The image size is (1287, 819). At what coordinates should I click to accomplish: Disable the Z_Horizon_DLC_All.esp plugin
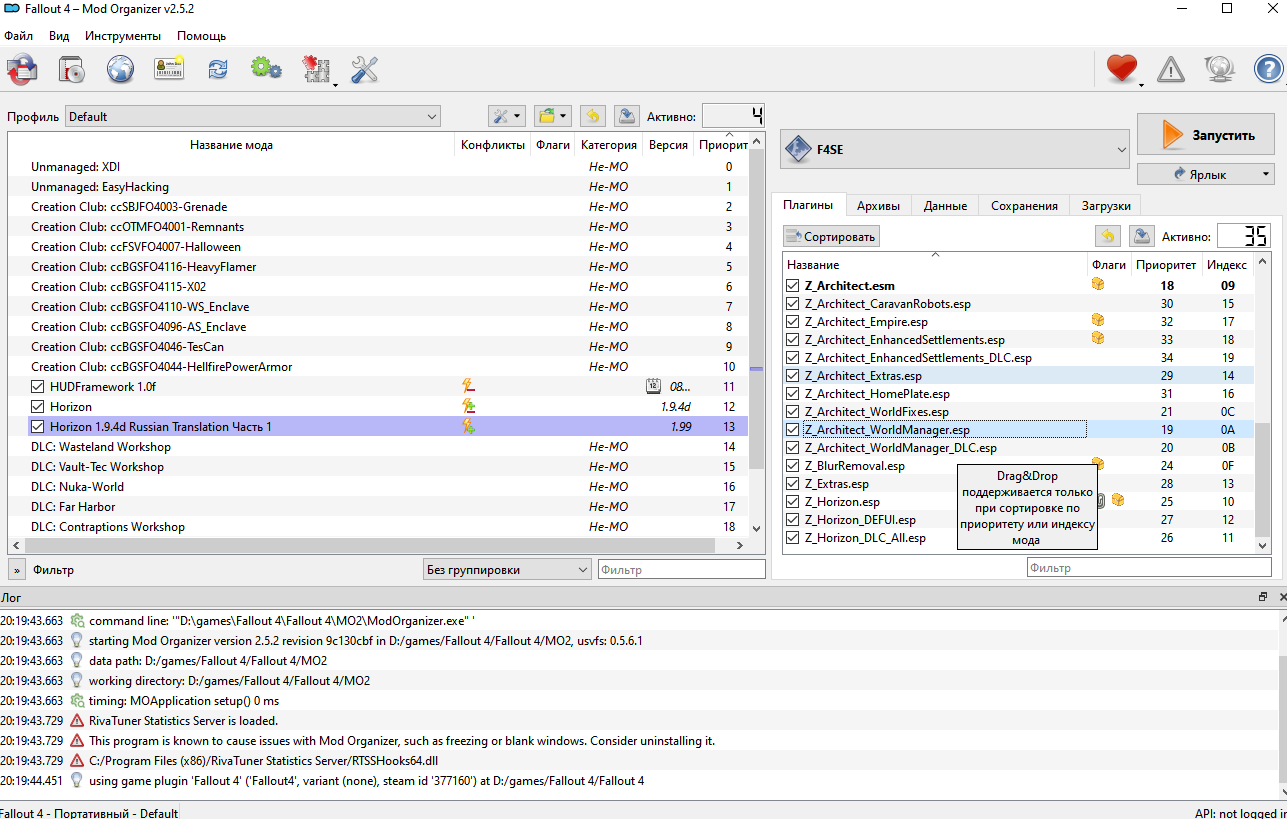click(794, 537)
